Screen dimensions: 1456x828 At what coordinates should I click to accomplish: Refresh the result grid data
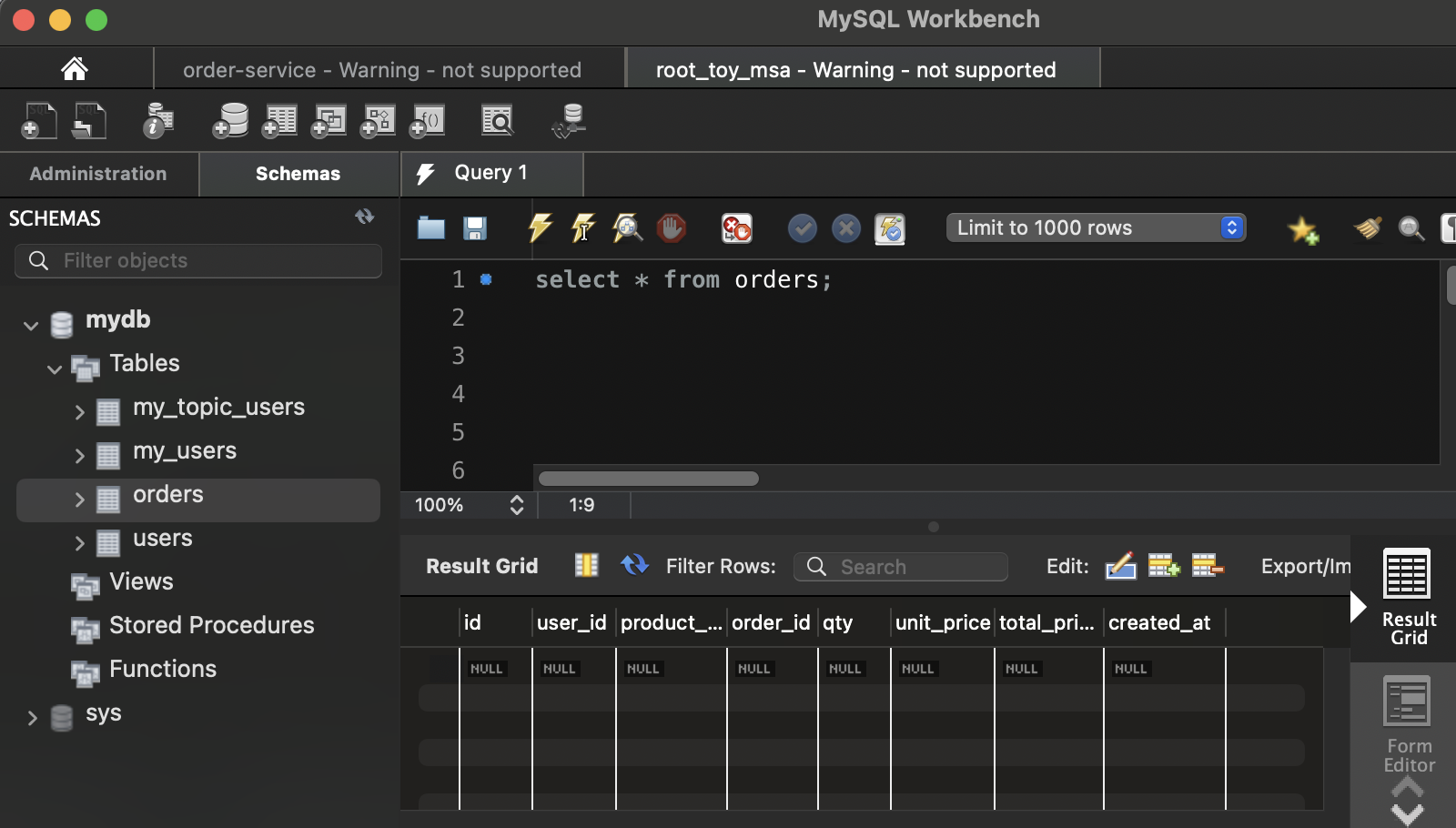(634, 565)
